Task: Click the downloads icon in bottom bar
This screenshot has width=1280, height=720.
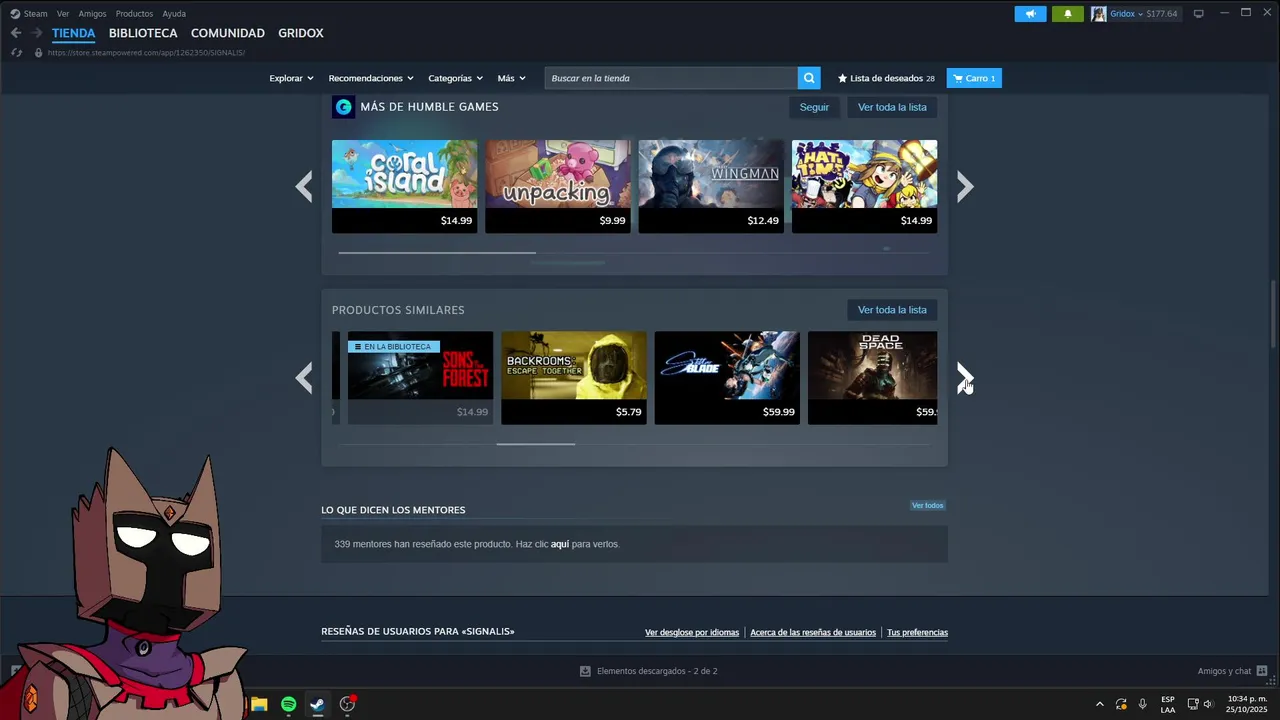Action: 585,671
